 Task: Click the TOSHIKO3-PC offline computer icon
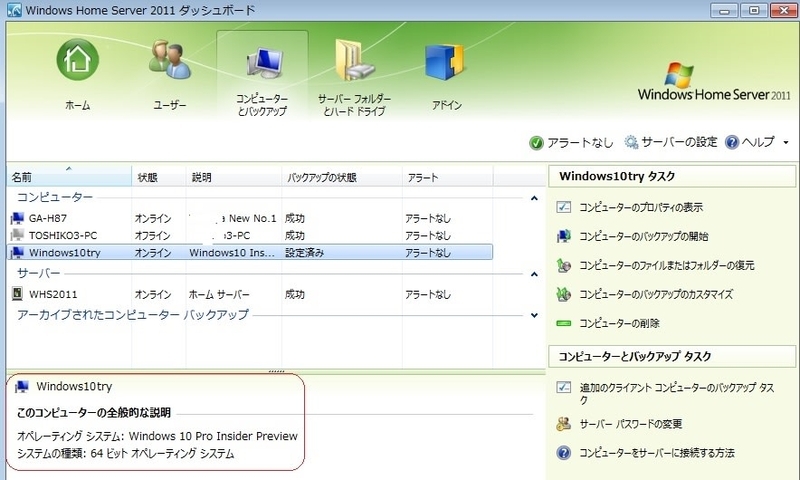(x=18, y=235)
